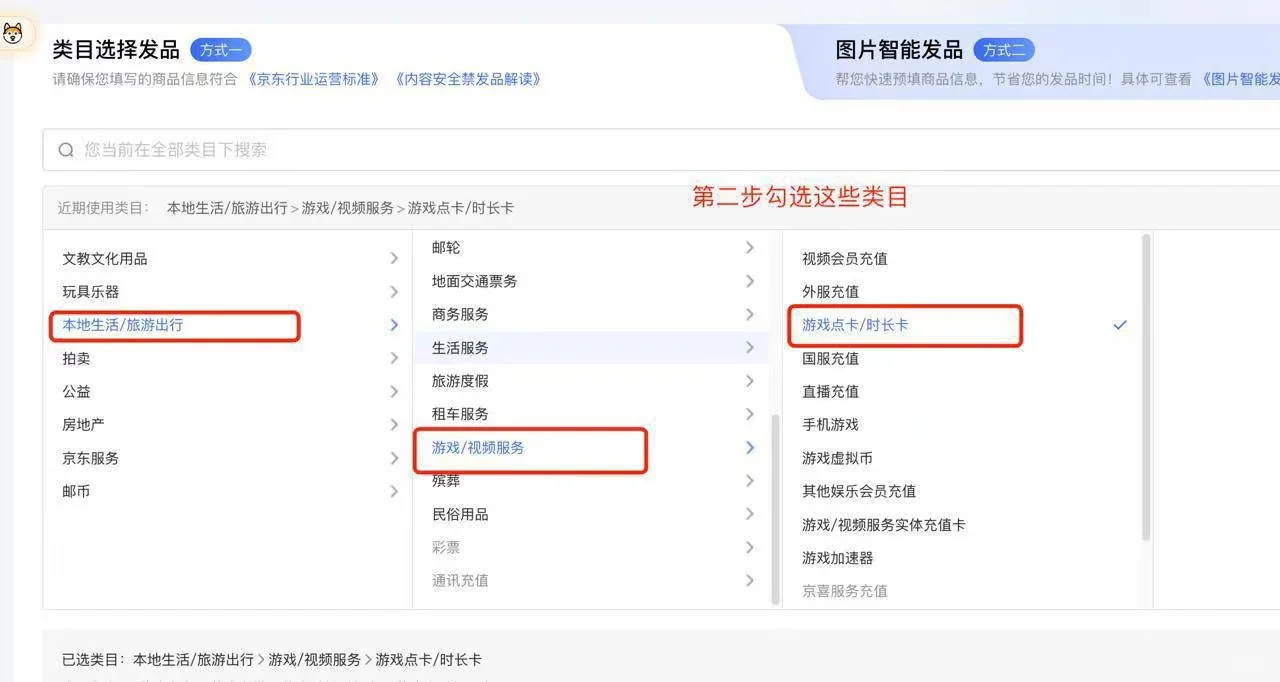Expand 邮轮 chevron
Viewport: 1280px width, 682px height.
pyautogui.click(x=749, y=247)
